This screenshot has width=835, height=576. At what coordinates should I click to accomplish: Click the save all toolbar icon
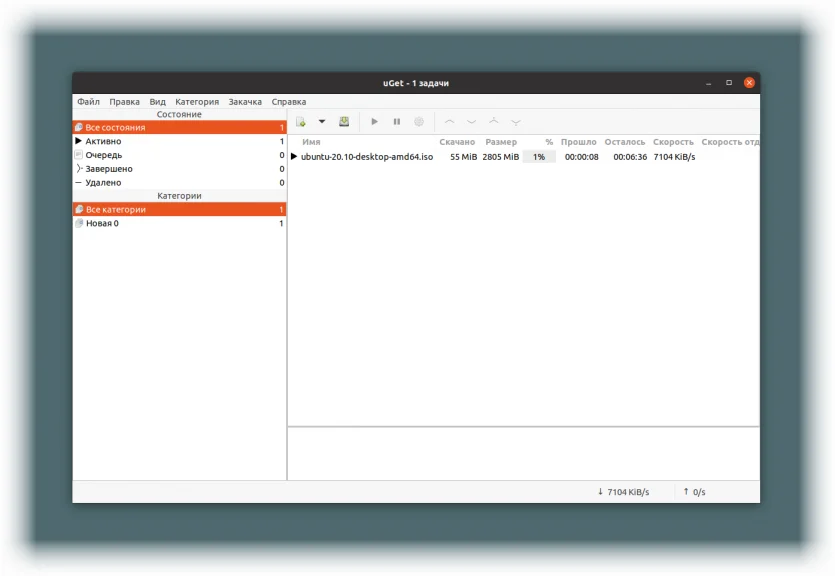(344, 122)
